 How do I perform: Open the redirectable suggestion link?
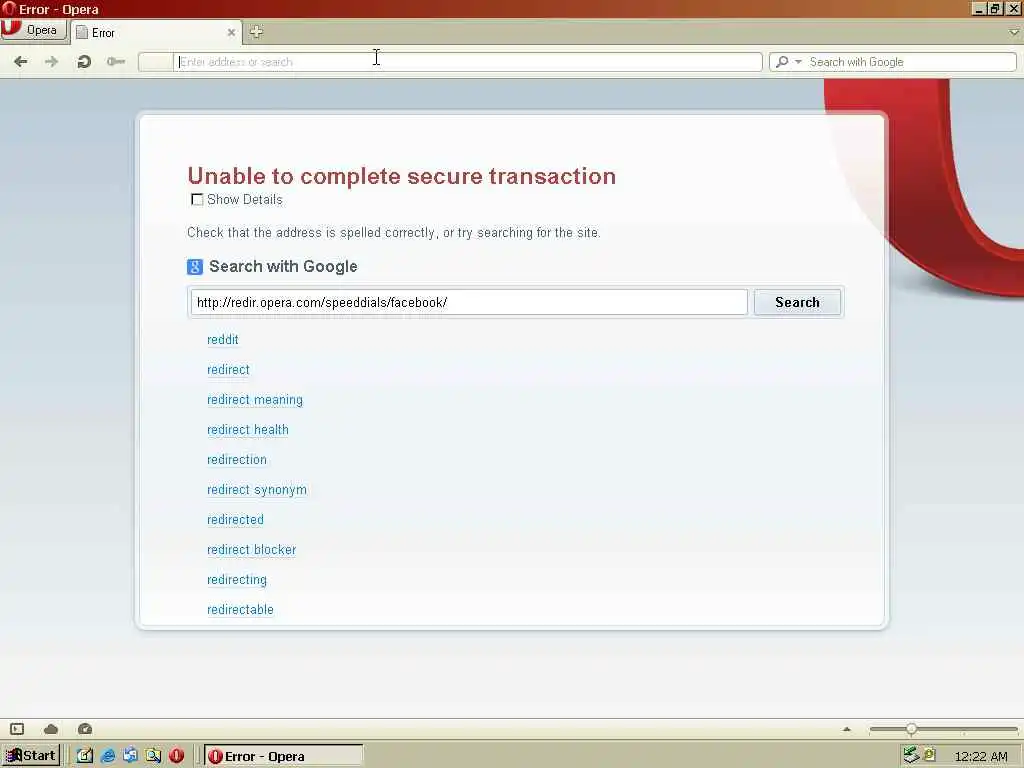point(240,610)
